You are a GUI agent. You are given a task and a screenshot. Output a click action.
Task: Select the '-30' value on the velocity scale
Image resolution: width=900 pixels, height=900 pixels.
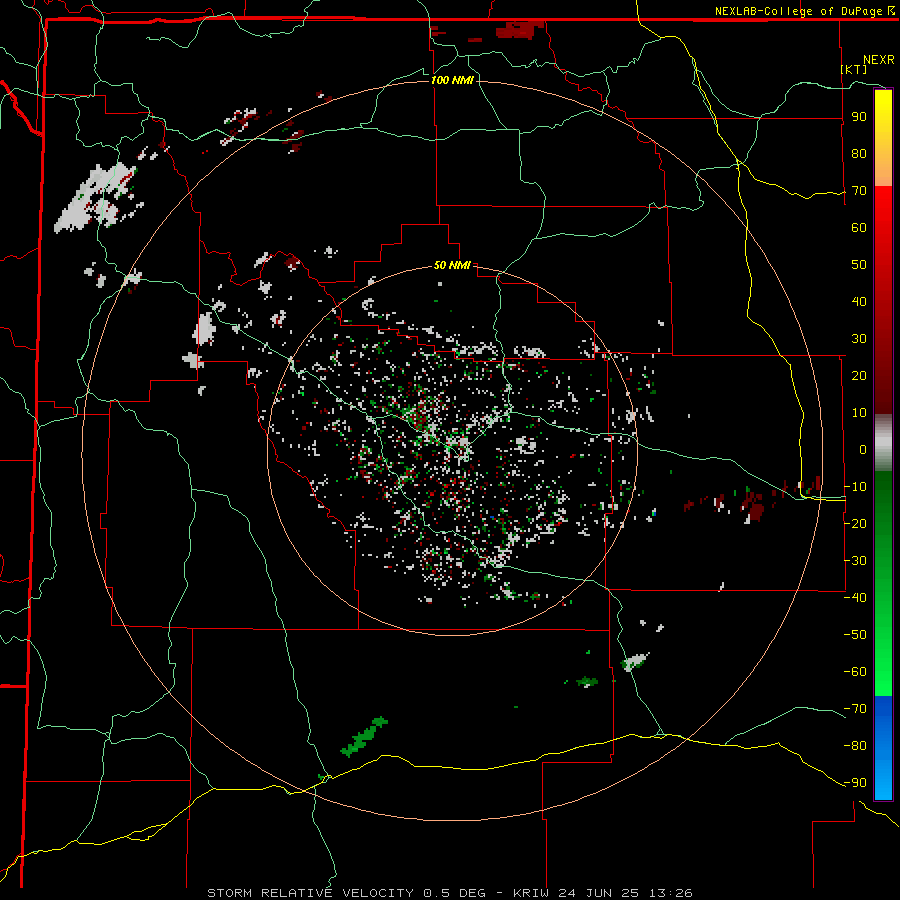coord(855,561)
